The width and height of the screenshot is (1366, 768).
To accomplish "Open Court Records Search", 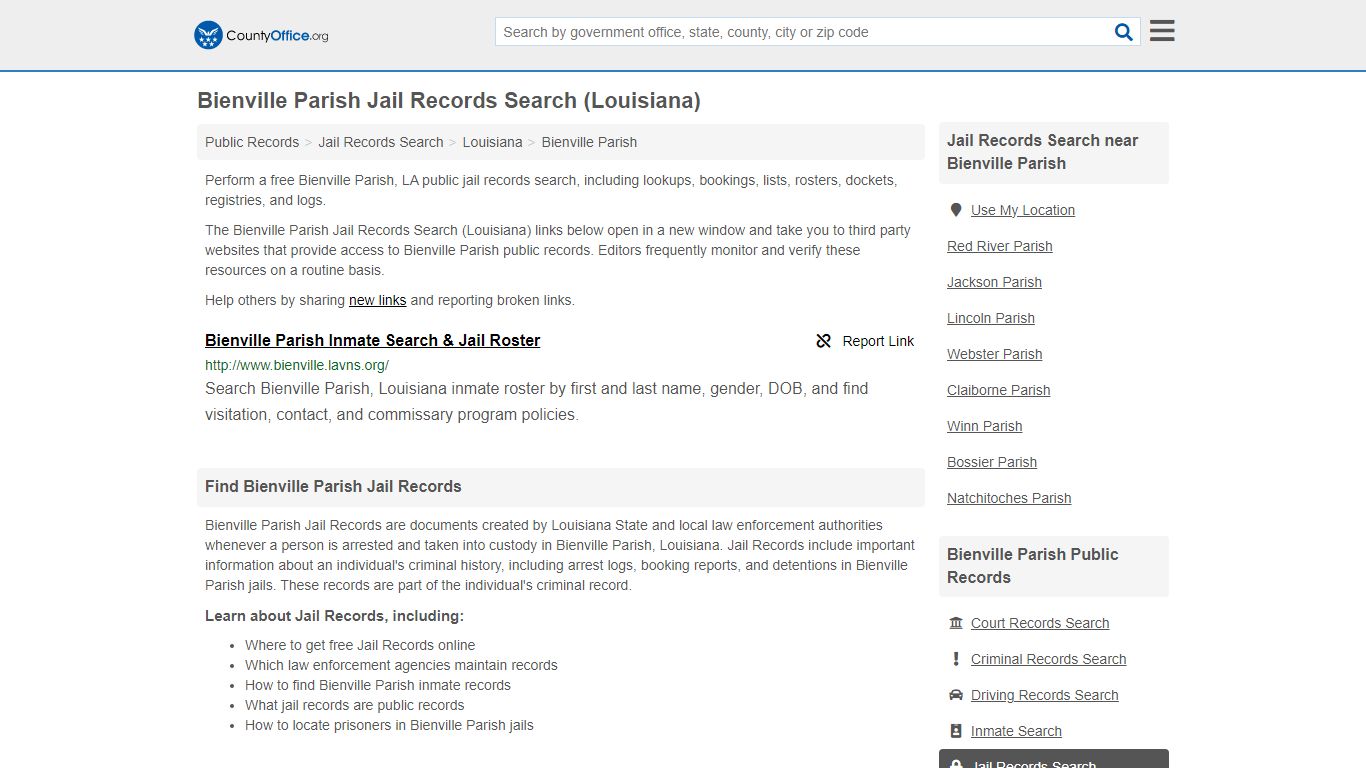I will tap(1040, 623).
